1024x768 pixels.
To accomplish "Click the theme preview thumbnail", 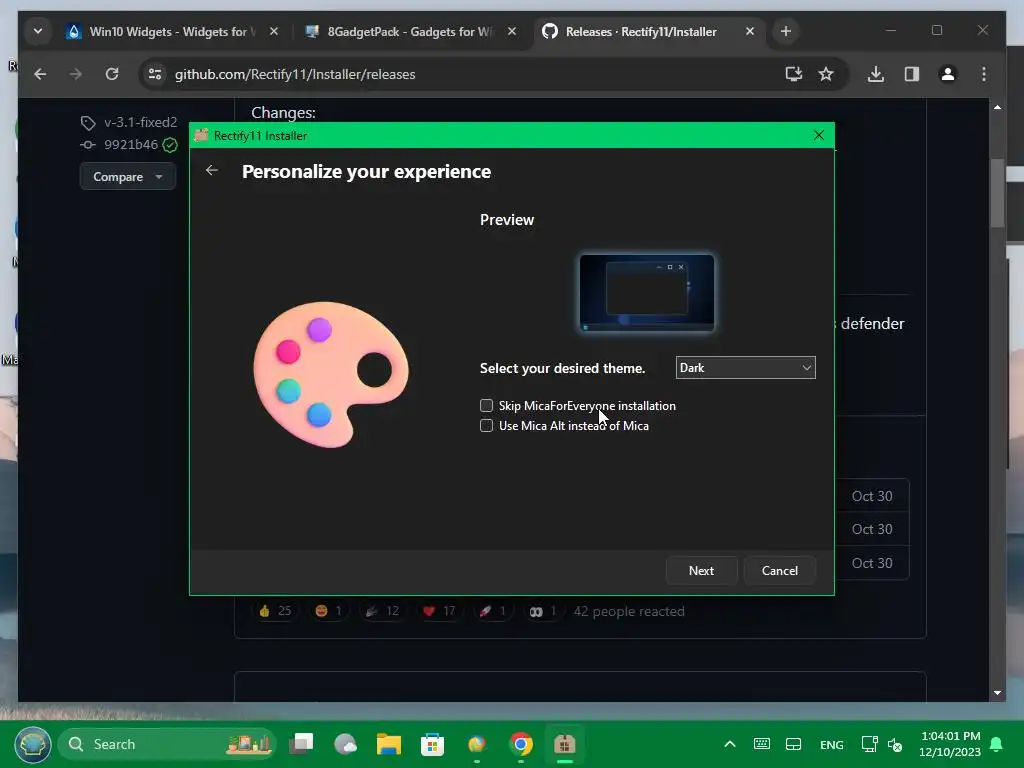I will tap(647, 293).
